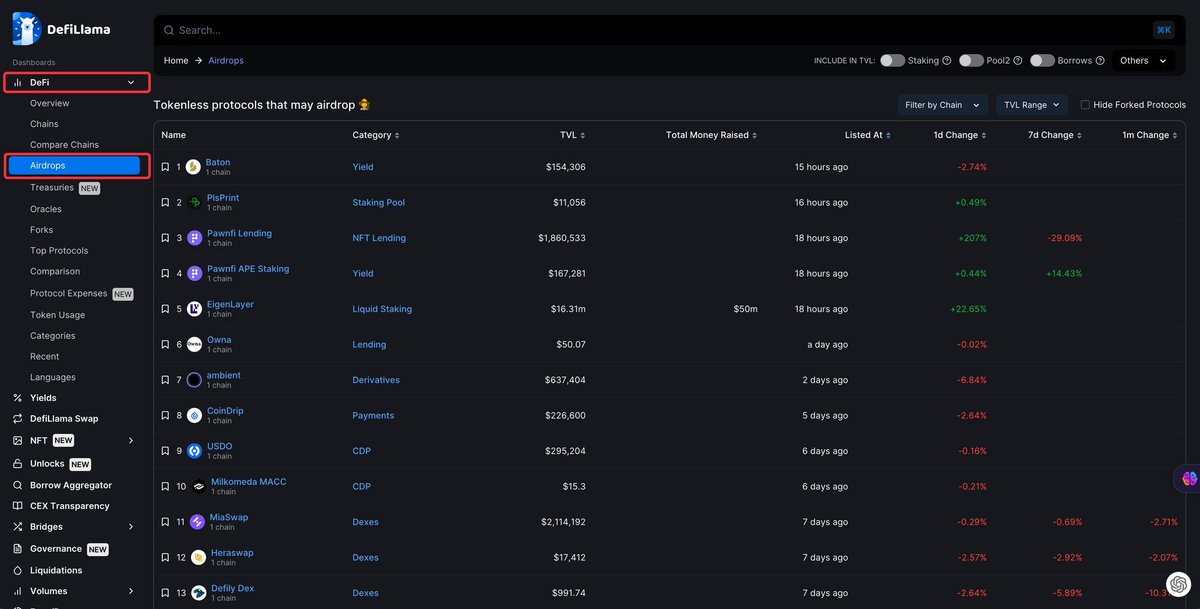Expand the Bridges sidebar section
1200x609 pixels.
131,527
